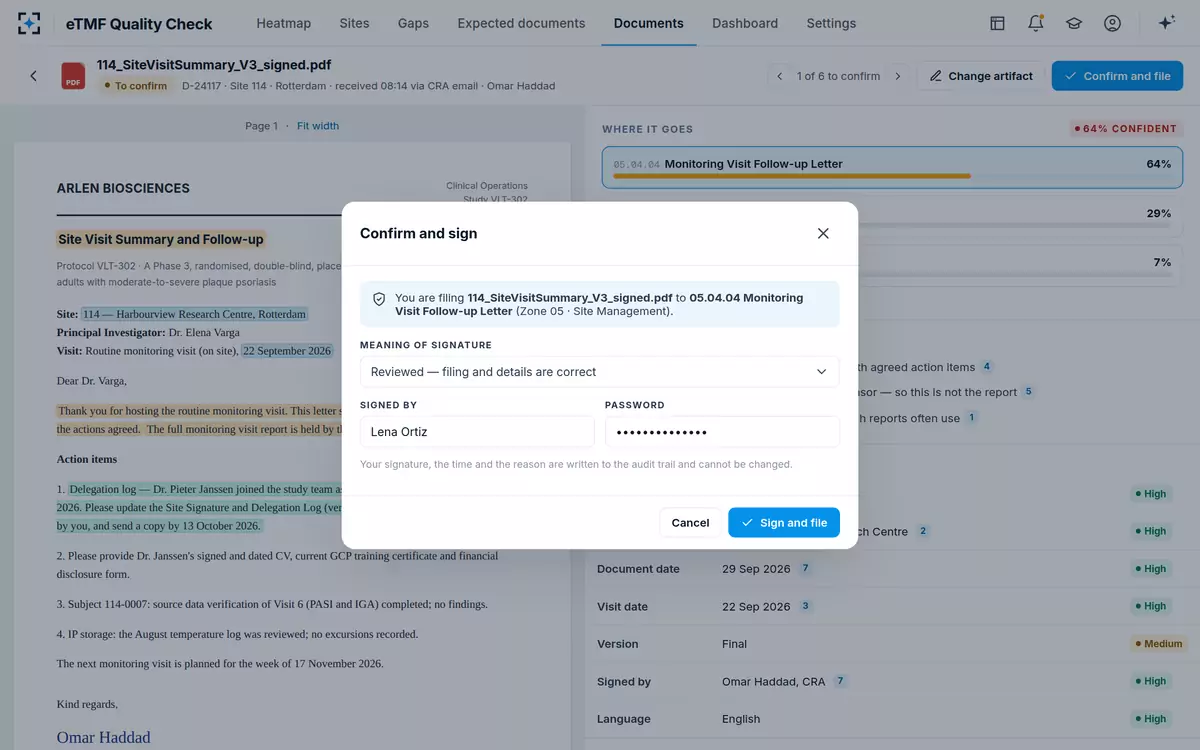Image resolution: width=1200 pixels, height=750 pixels.
Task: Select the Monitoring Visit Follow-up Letter option
Action: point(892,168)
